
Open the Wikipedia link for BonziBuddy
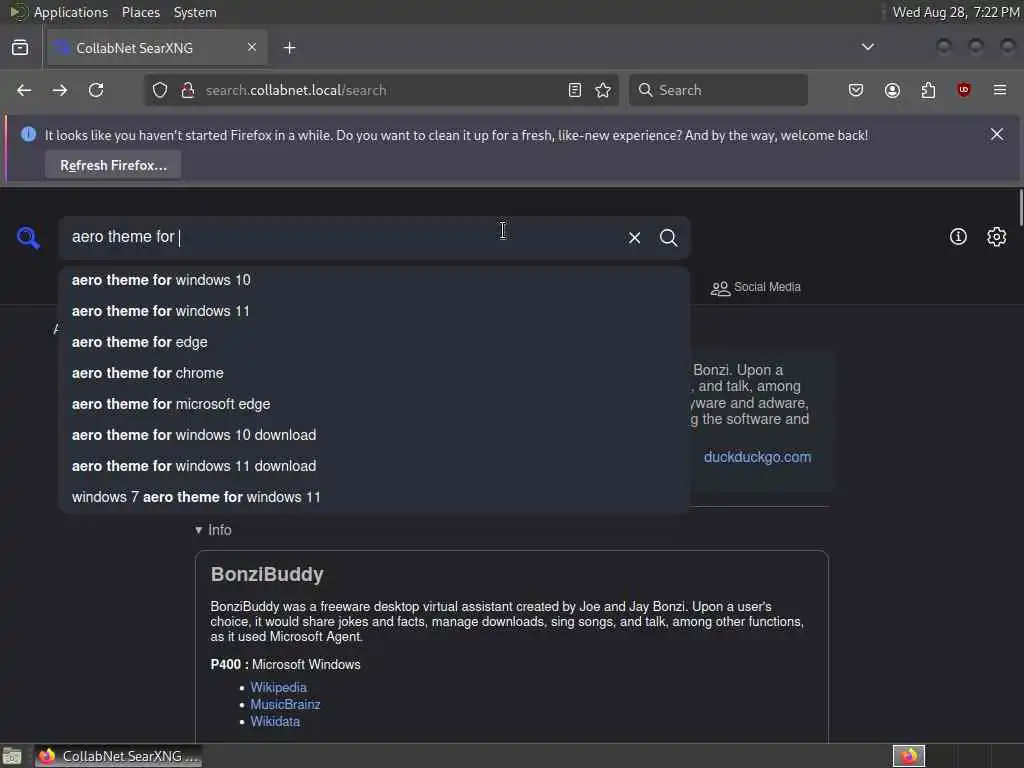point(278,688)
